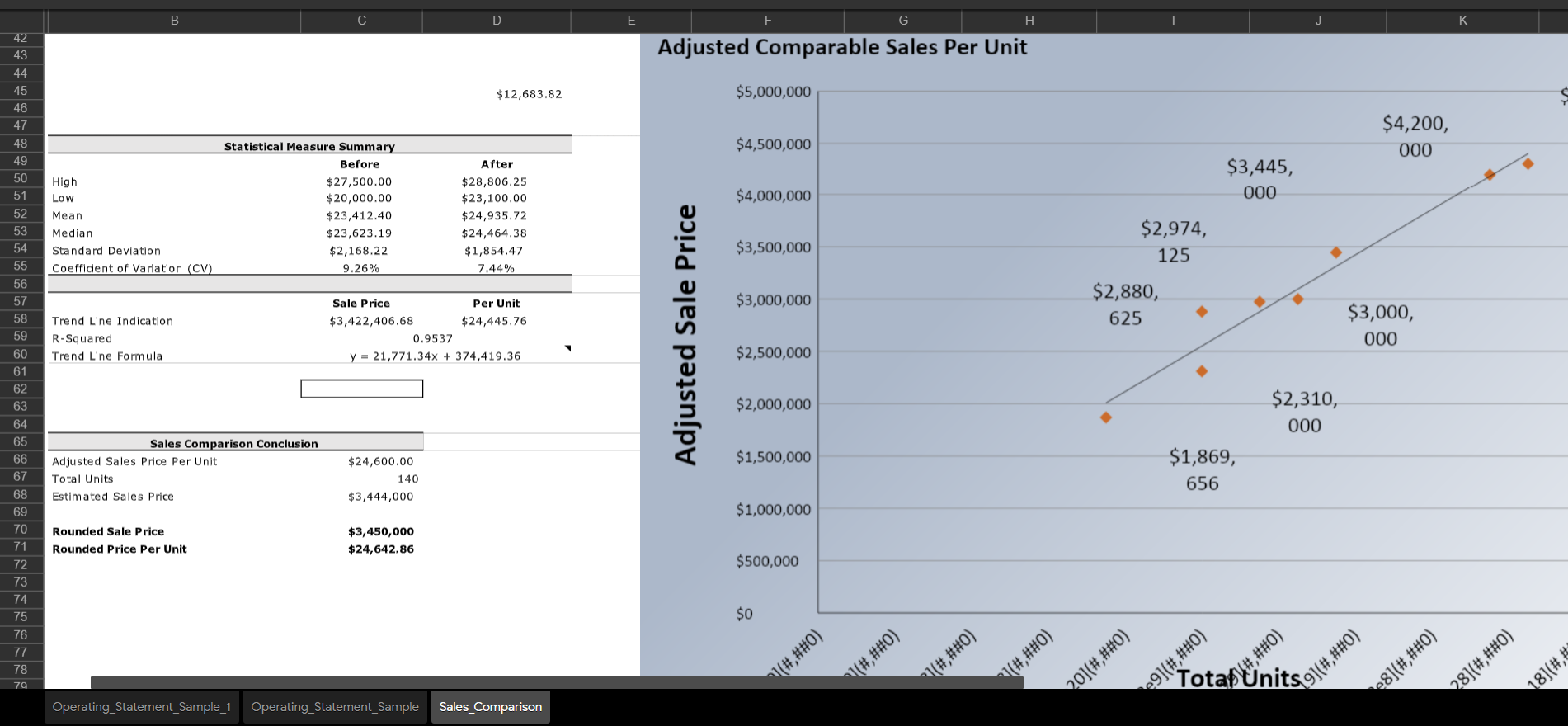Open the Operating_Statement_Sample sheet tab
Image resolution: width=1568 pixels, height=726 pixels.
click(x=335, y=707)
